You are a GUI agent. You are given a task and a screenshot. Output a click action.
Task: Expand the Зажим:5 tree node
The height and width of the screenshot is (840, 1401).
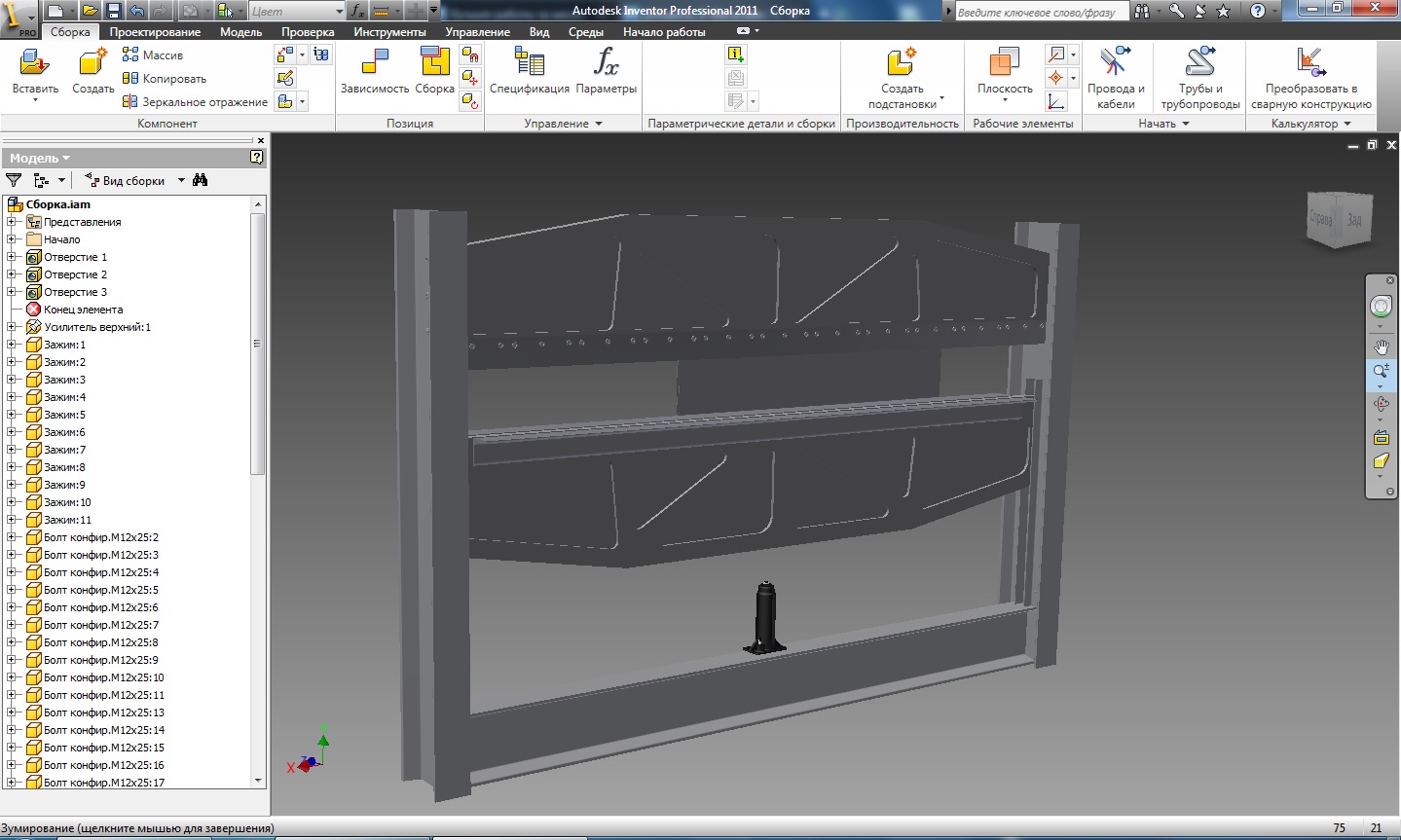pos(12,415)
